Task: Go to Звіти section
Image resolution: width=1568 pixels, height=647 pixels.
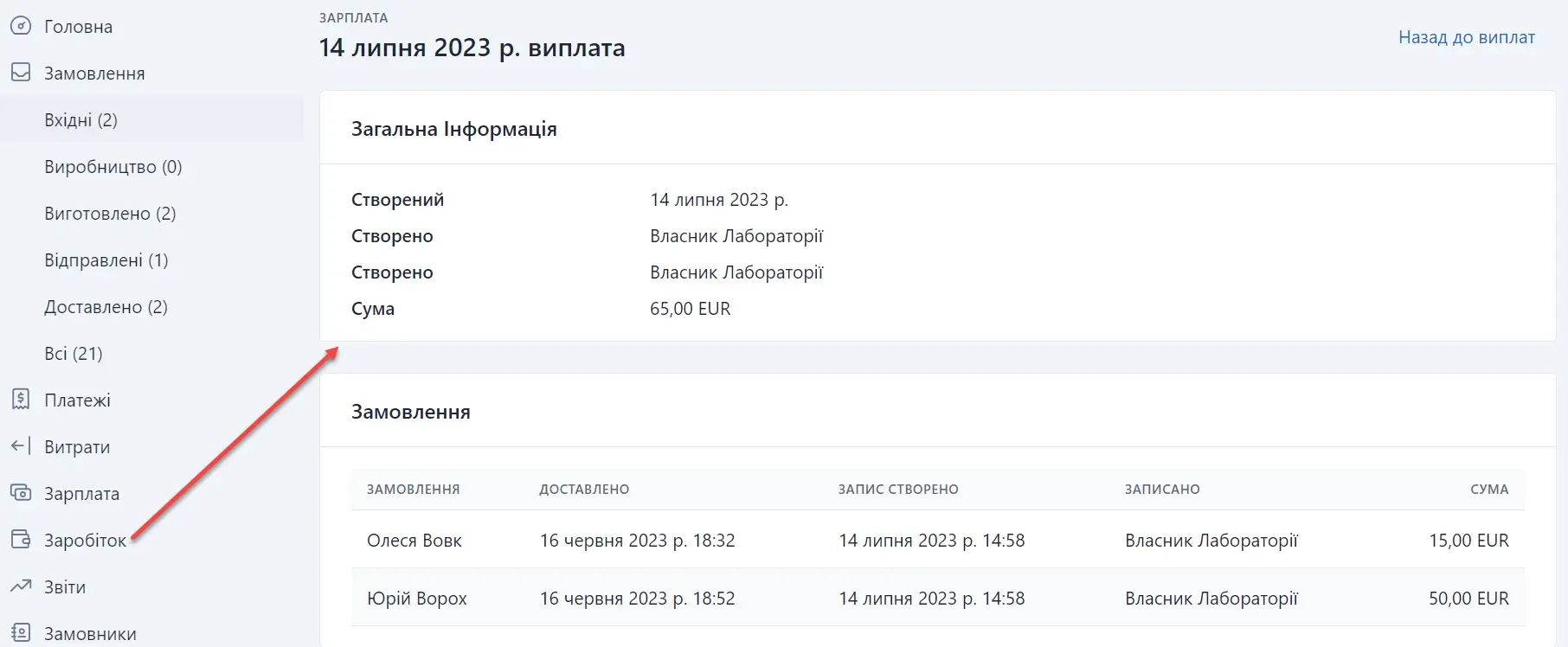Action: coord(65,587)
